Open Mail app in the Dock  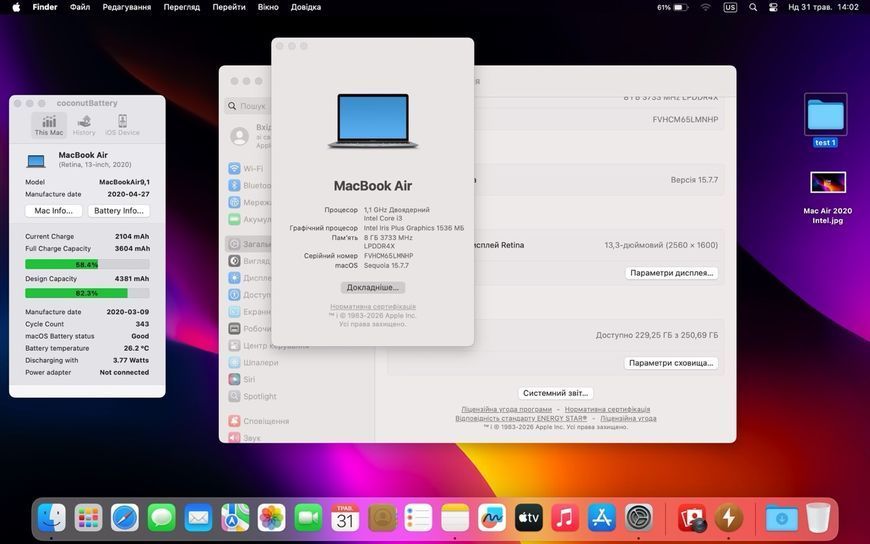coord(198,518)
